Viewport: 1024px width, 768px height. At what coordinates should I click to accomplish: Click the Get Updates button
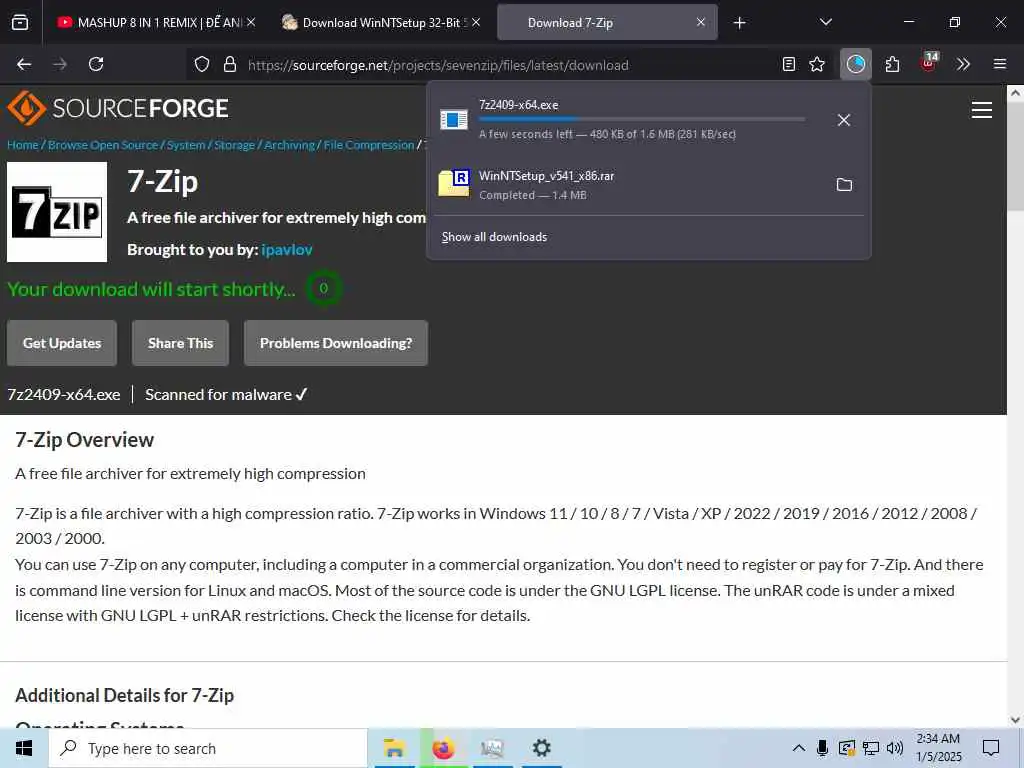click(62, 343)
